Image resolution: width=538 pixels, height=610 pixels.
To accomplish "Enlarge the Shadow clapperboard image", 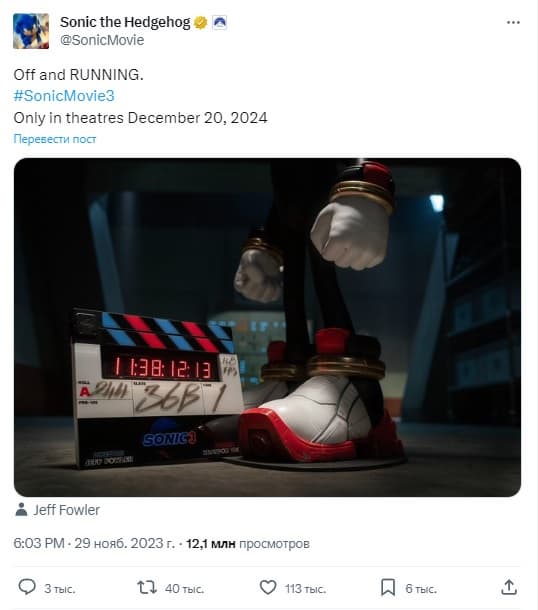I will click(x=267, y=327).
